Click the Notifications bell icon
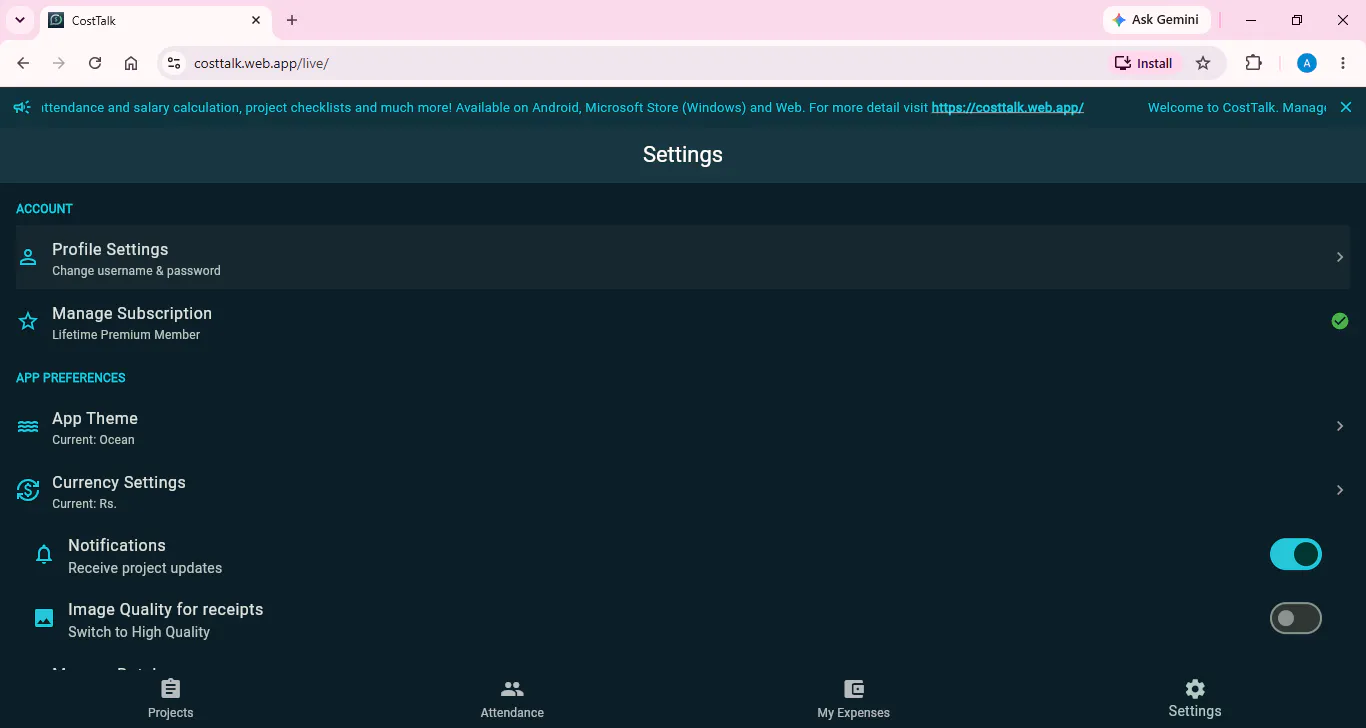This screenshot has width=1366, height=728. point(44,555)
